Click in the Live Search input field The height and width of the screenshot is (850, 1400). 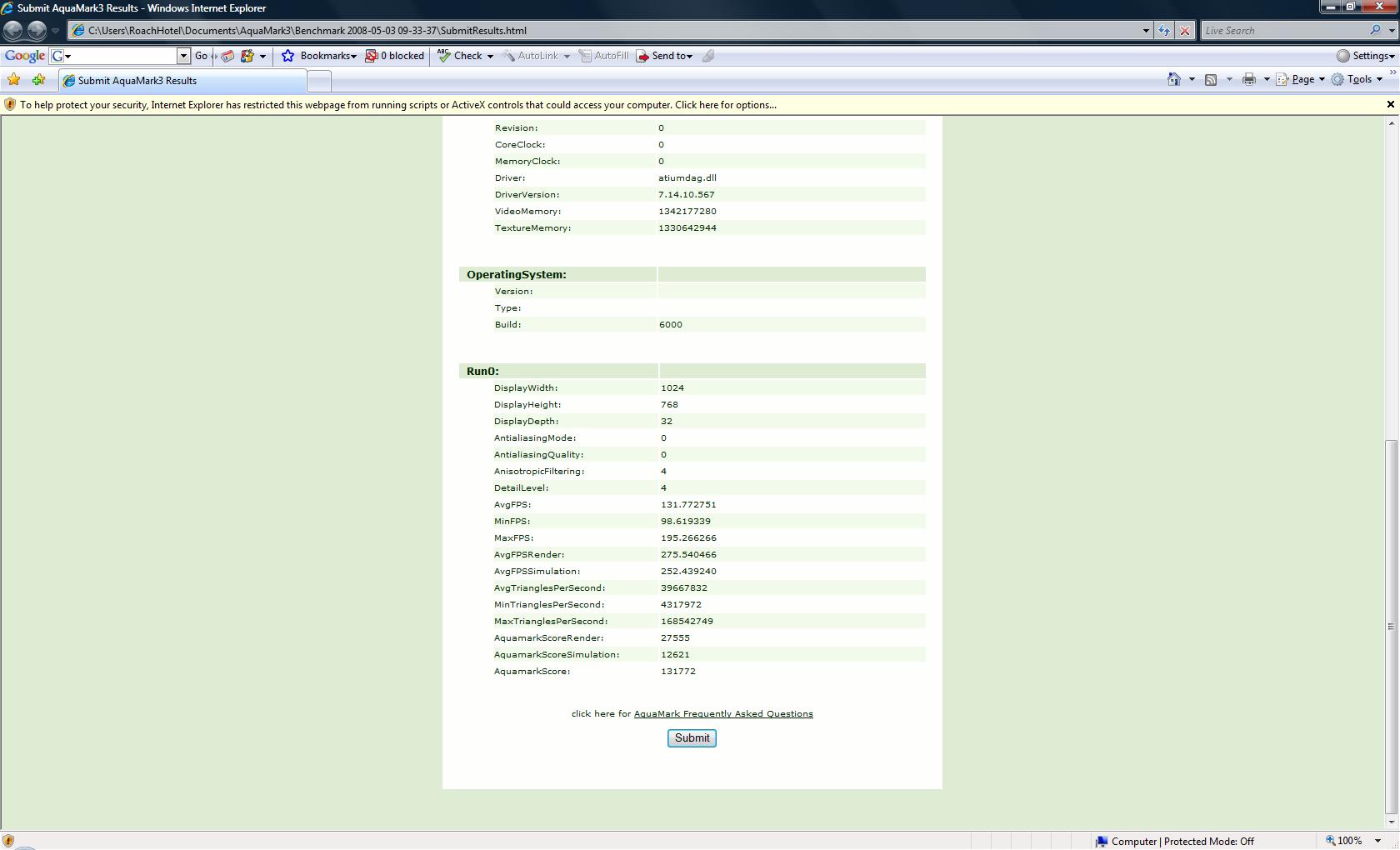coord(1284,31)
